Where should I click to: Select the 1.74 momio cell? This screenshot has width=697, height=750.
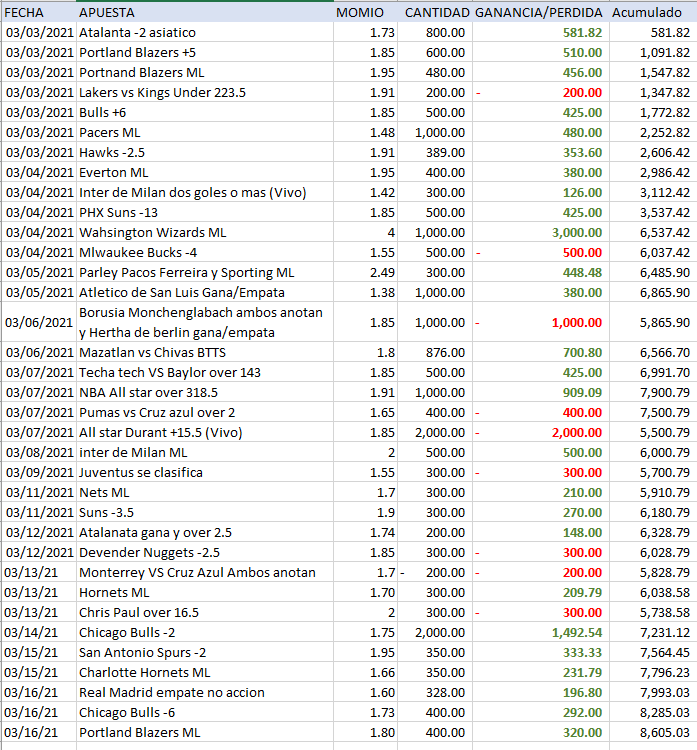pos(365,532)
